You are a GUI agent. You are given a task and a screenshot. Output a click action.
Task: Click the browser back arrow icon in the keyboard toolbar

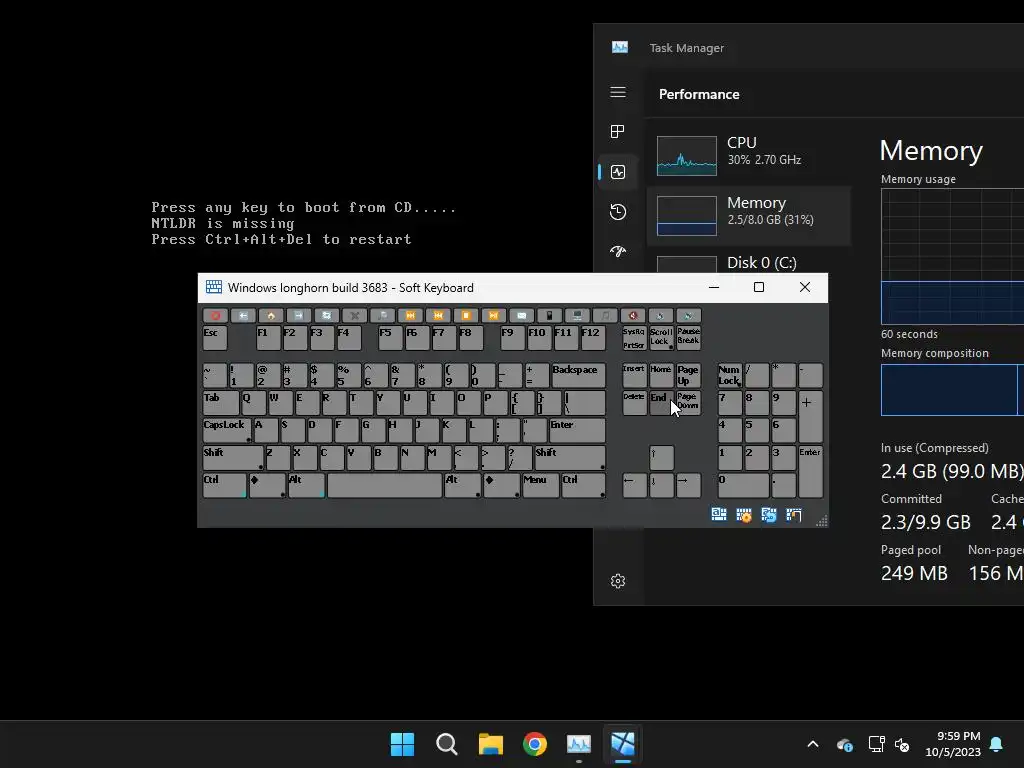(x=243, y=315)
